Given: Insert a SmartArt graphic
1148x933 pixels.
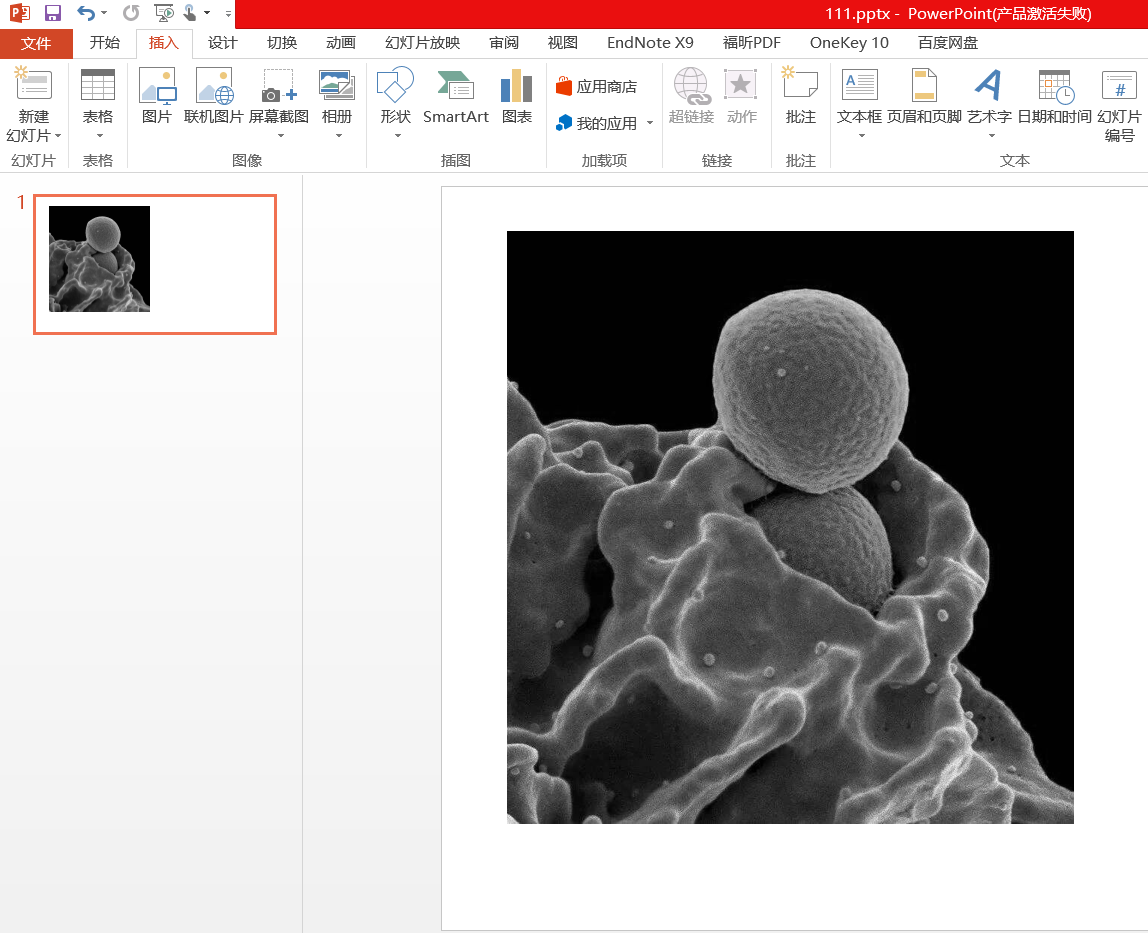Looking at the screenshot, I should [455, 95].
